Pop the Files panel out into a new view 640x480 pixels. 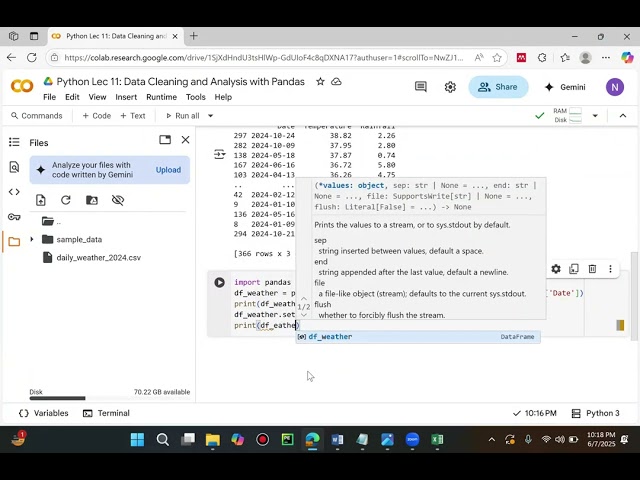(165, 140)
